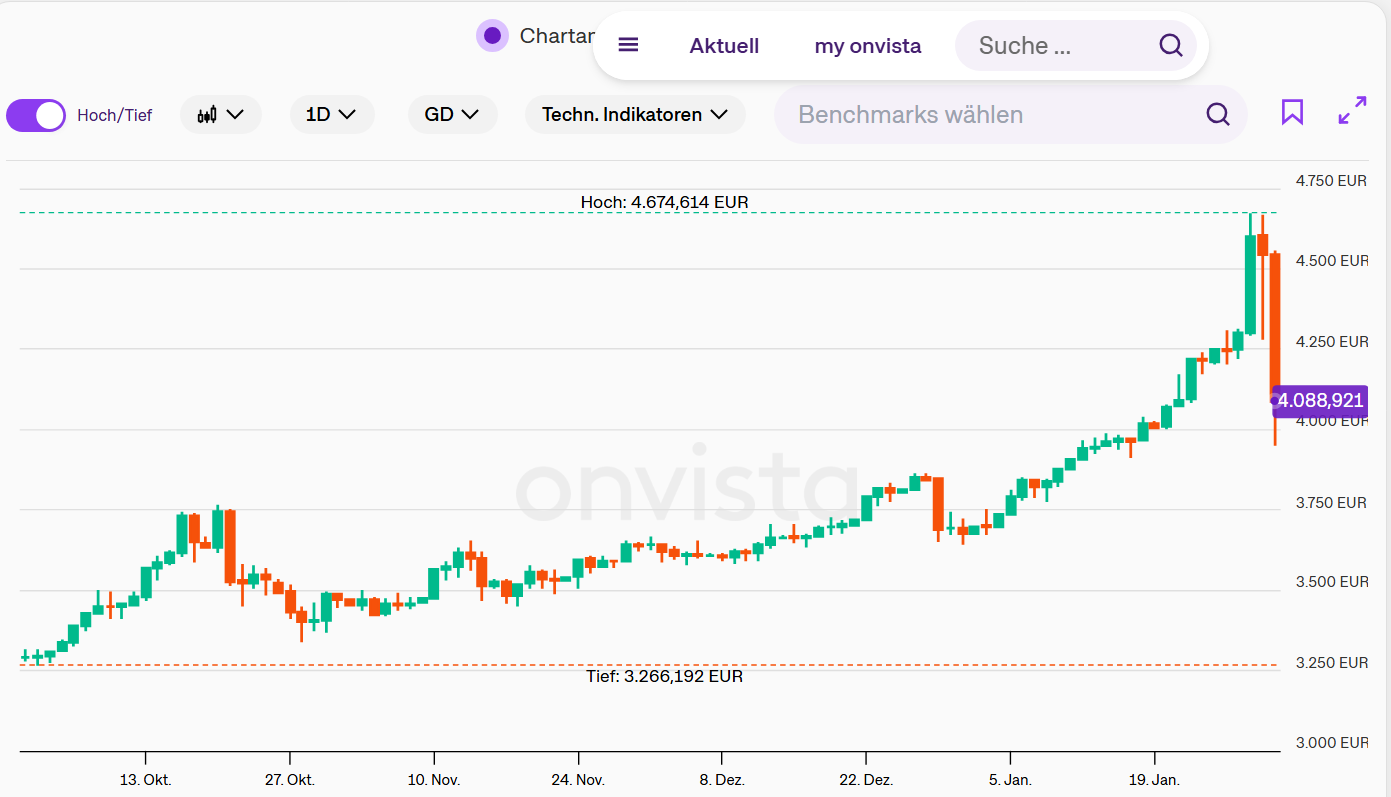Open the hamburger navigation menu
Viewport: 1391px width, 797px height.
[x=628, y=45]
